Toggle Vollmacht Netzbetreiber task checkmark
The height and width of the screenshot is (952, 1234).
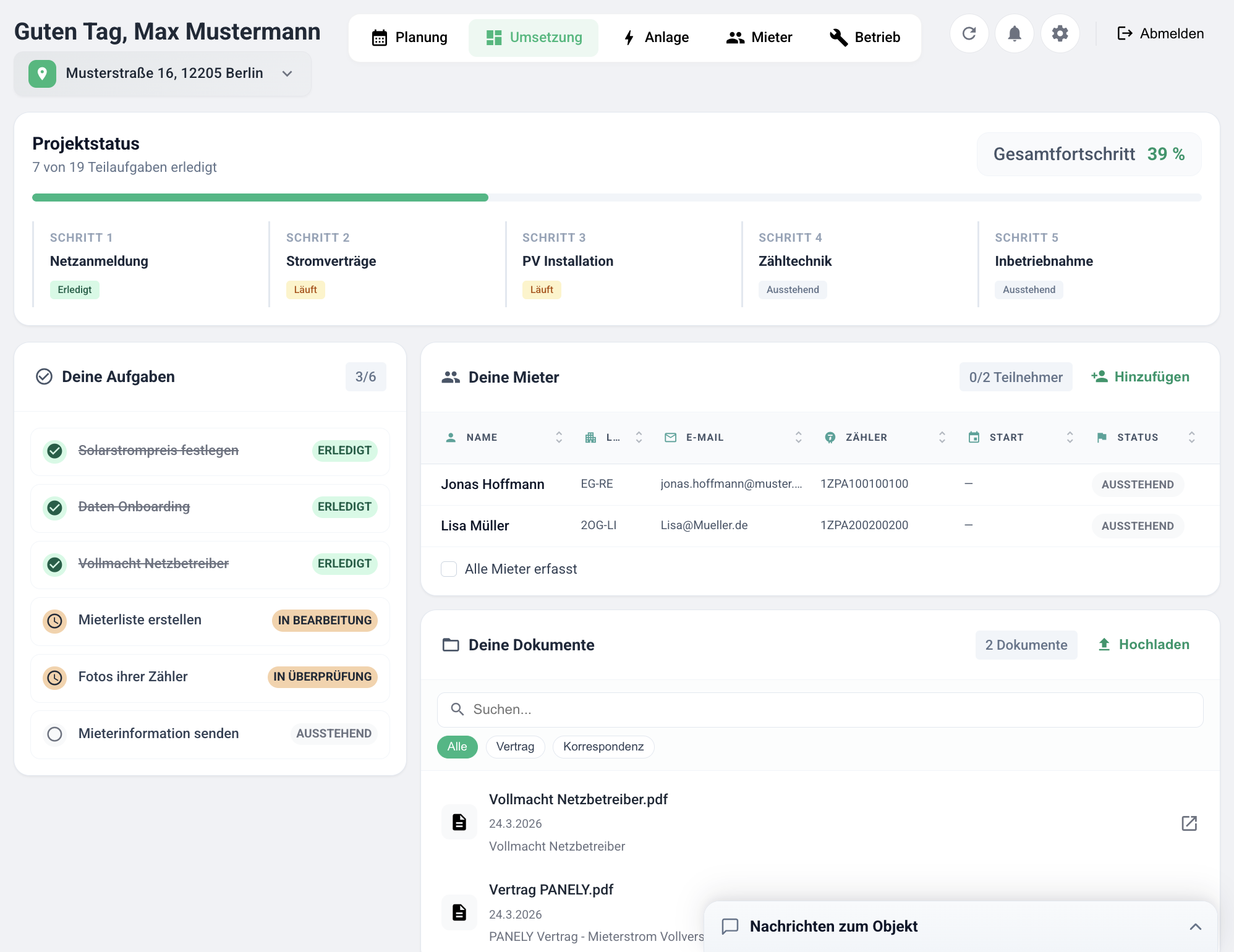pyautogui.click(x=55, y=564)
